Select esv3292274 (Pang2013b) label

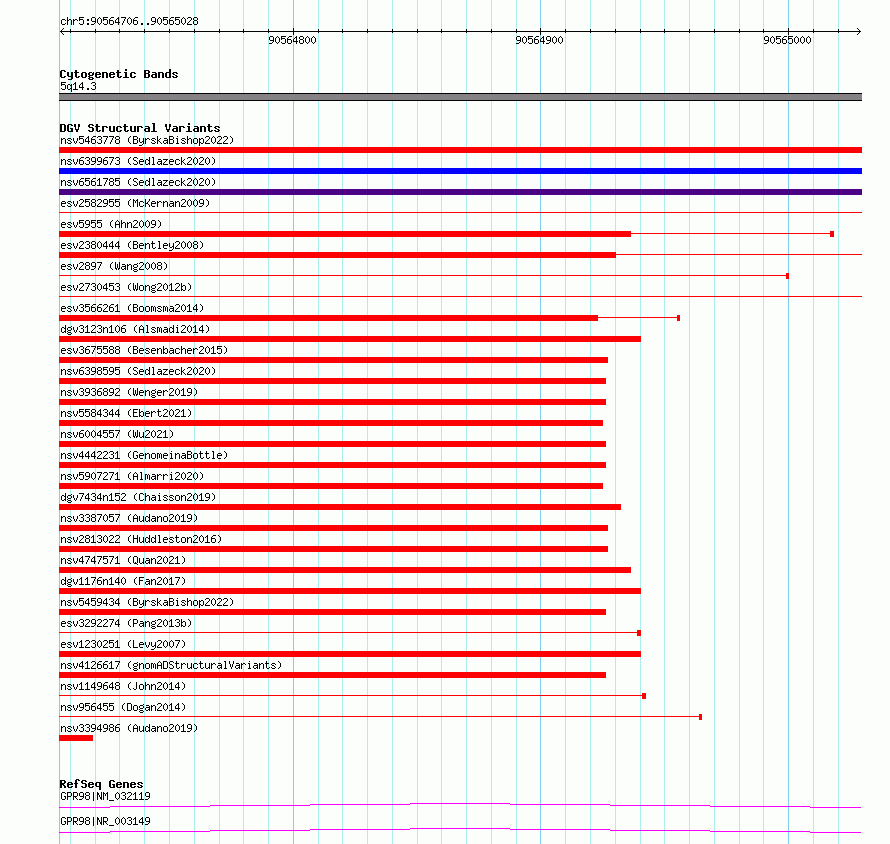pos(126,623)
